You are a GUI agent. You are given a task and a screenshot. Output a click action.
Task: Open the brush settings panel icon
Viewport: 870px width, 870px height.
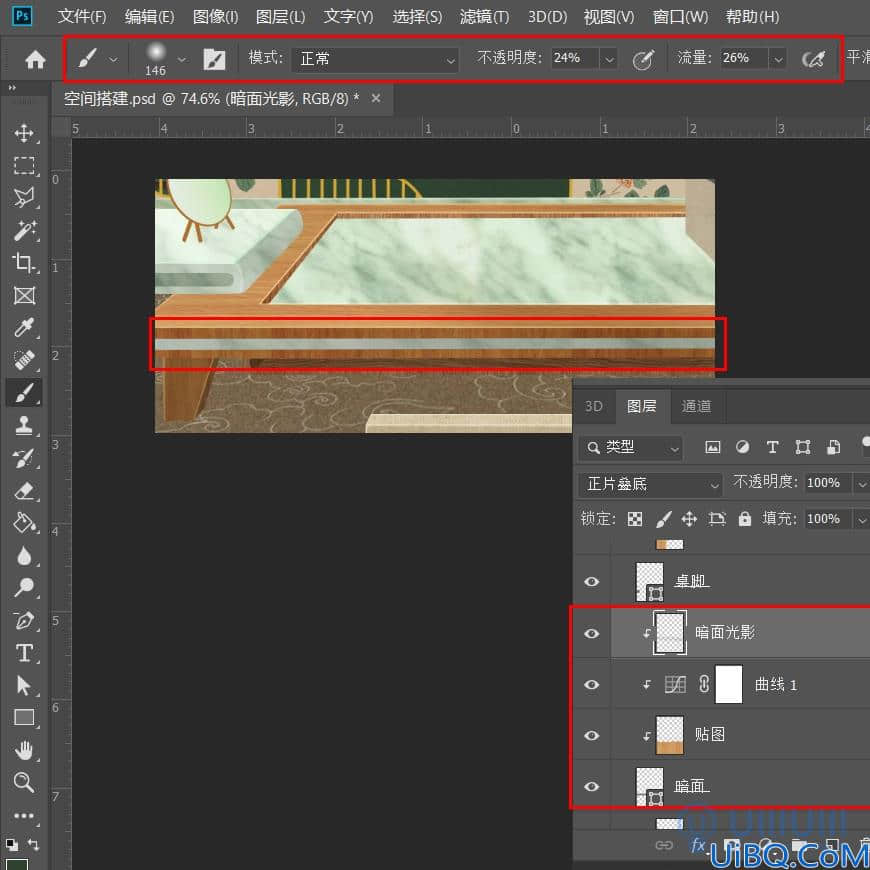[214, 59]
